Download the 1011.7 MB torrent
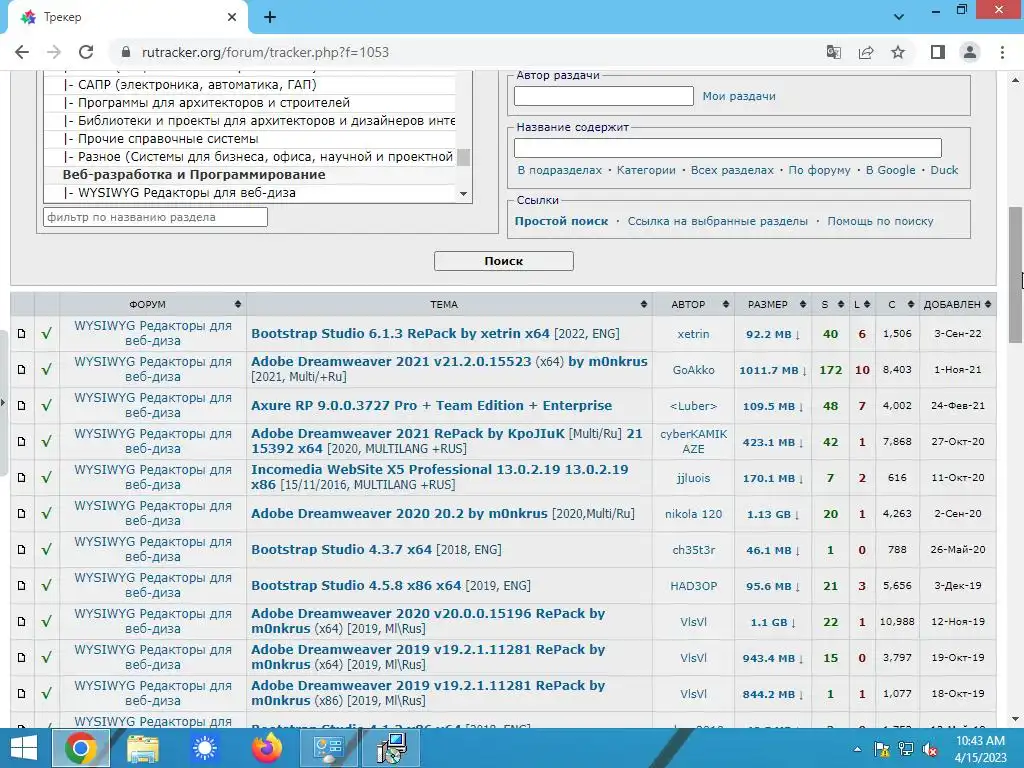This screenshot has width=1024, height=768. [x=773, y=370]
